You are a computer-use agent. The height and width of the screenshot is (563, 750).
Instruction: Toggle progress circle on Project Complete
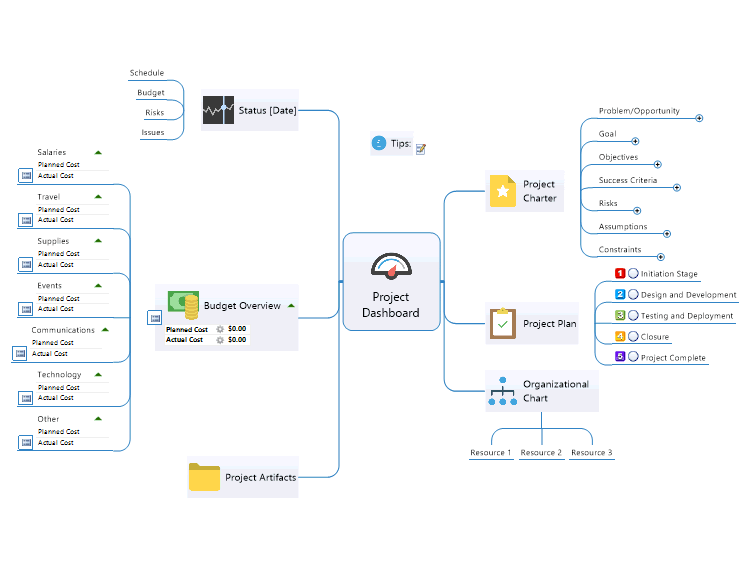633,356
